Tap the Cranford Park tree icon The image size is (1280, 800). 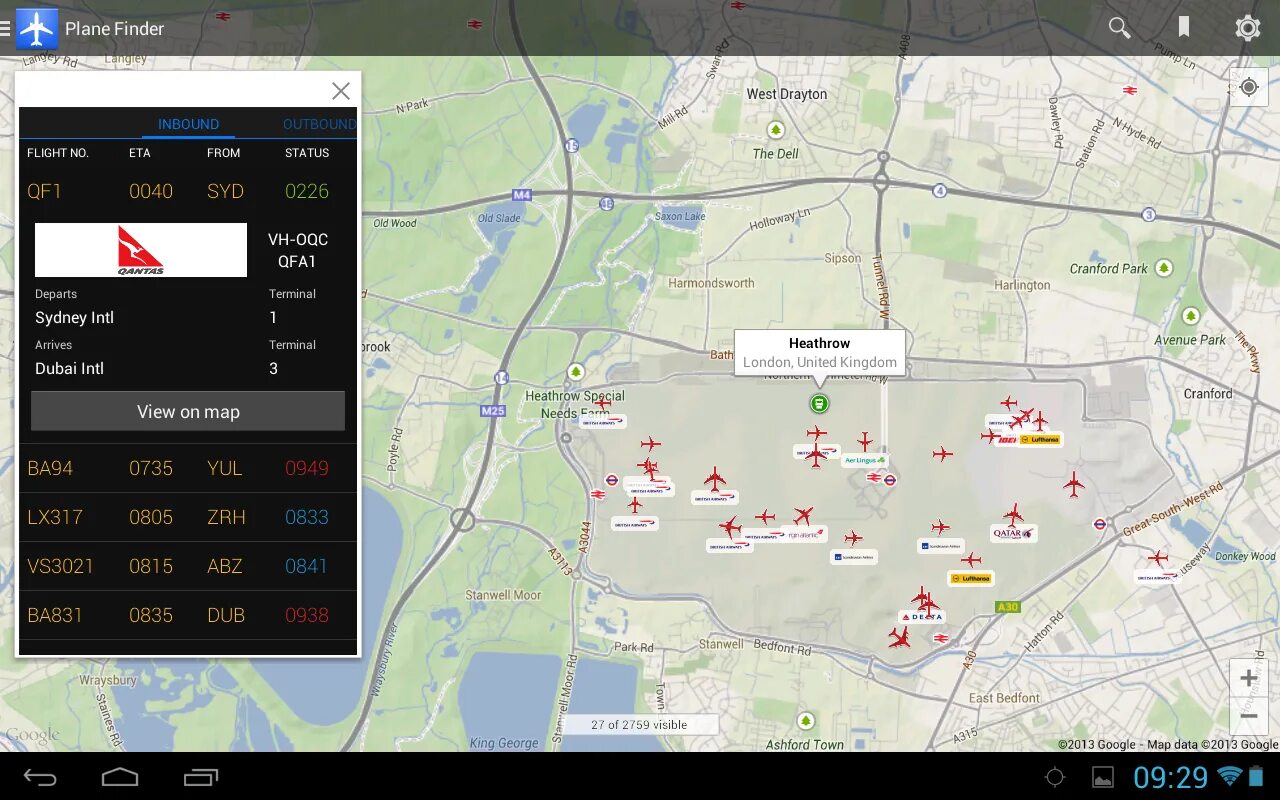coord(1163,268)
